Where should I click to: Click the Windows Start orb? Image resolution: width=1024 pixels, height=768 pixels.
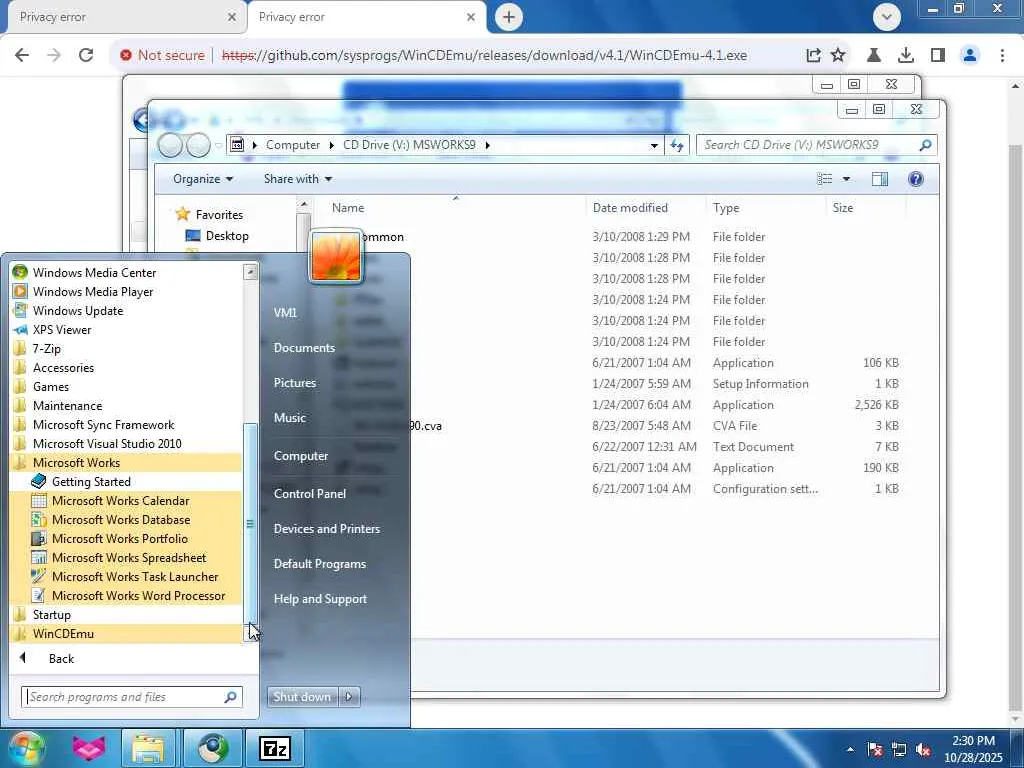pyautogui.click(x=26, y=748)
